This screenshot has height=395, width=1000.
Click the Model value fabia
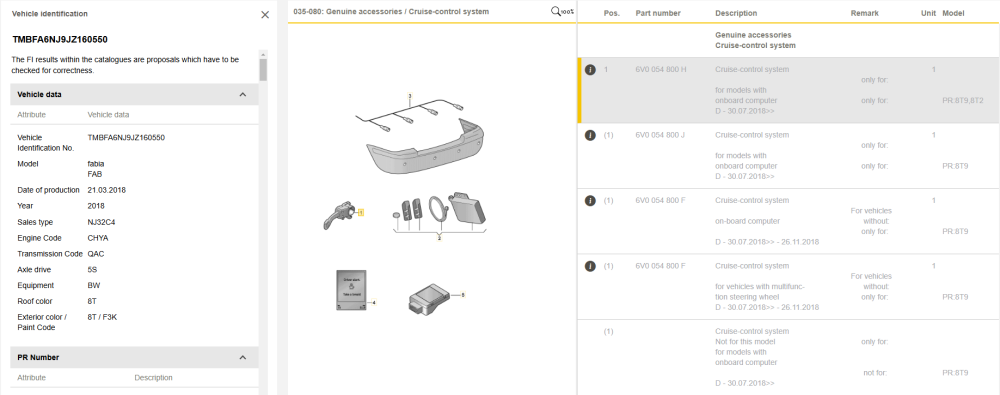pos(96,164)
